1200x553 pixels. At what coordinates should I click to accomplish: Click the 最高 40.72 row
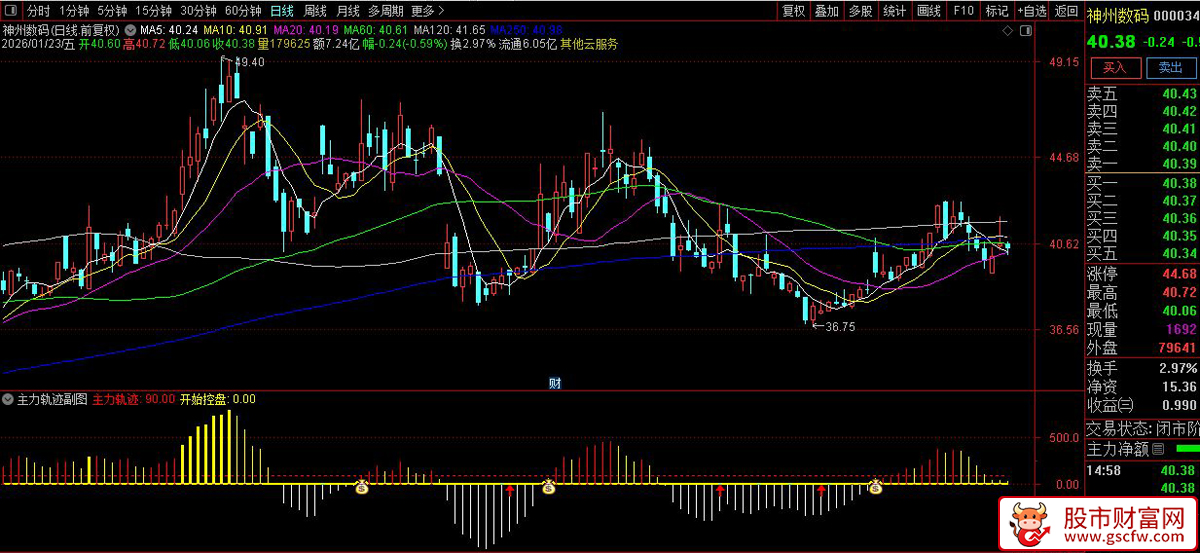click(x=1142, y=292)
